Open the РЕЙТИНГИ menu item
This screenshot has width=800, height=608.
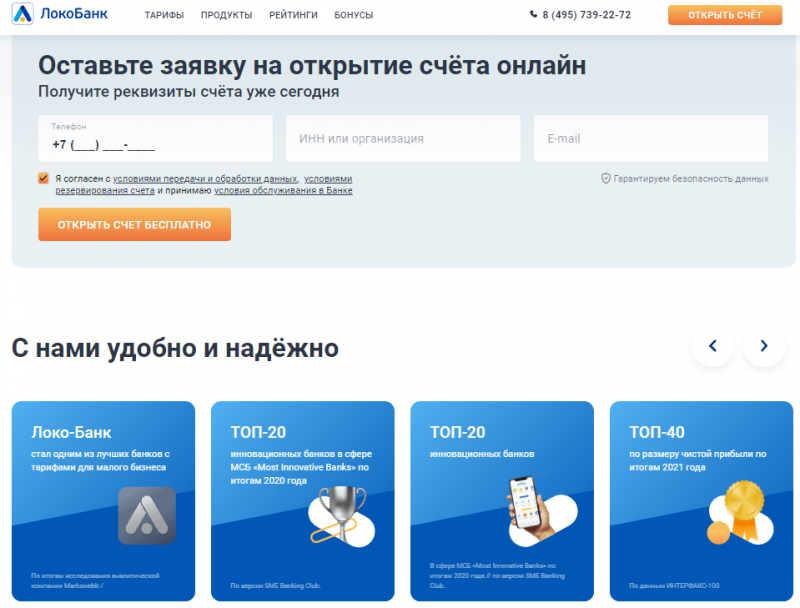click(x=293, y=15)
